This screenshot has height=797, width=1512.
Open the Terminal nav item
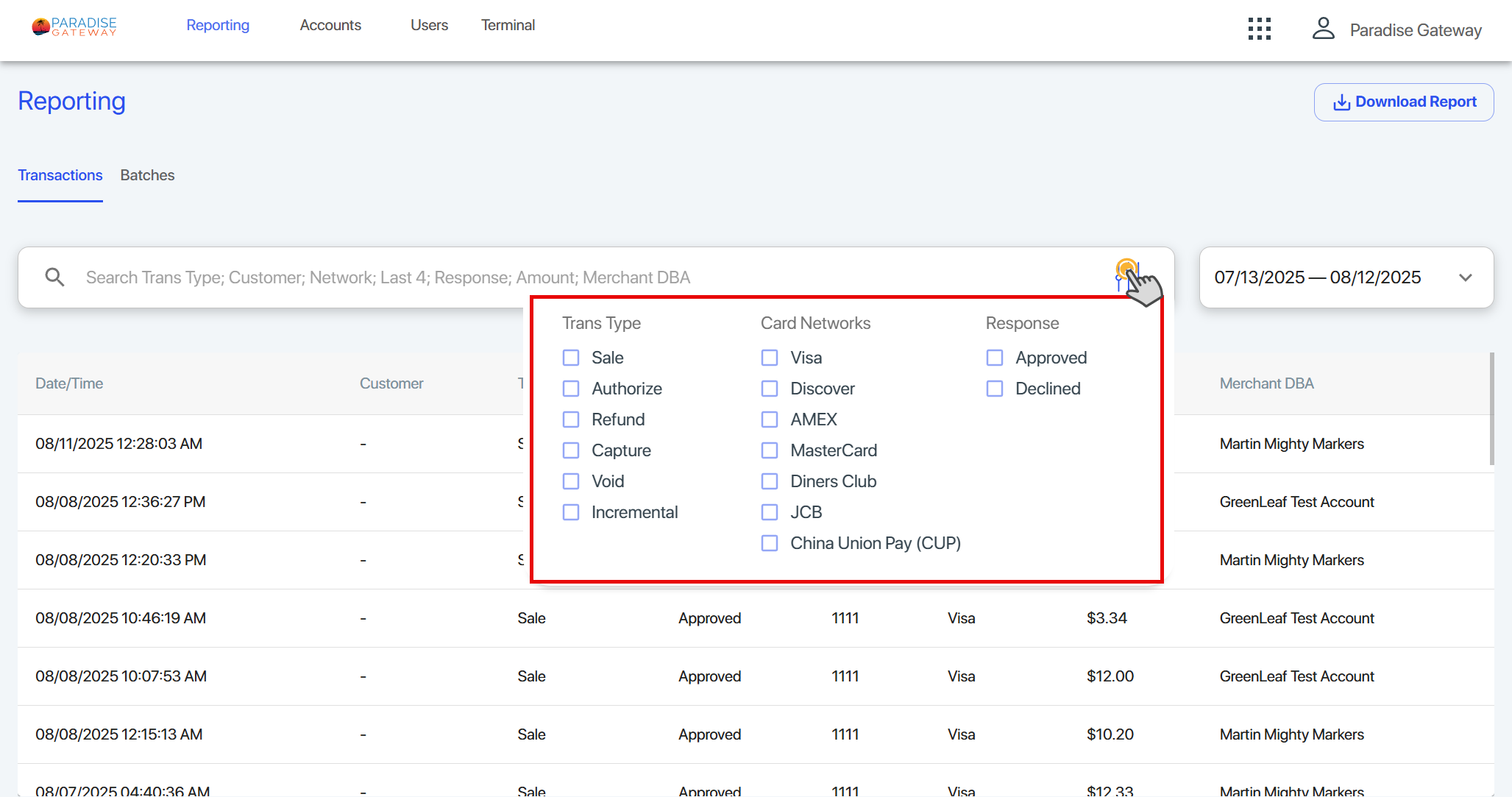click(508, 25)
